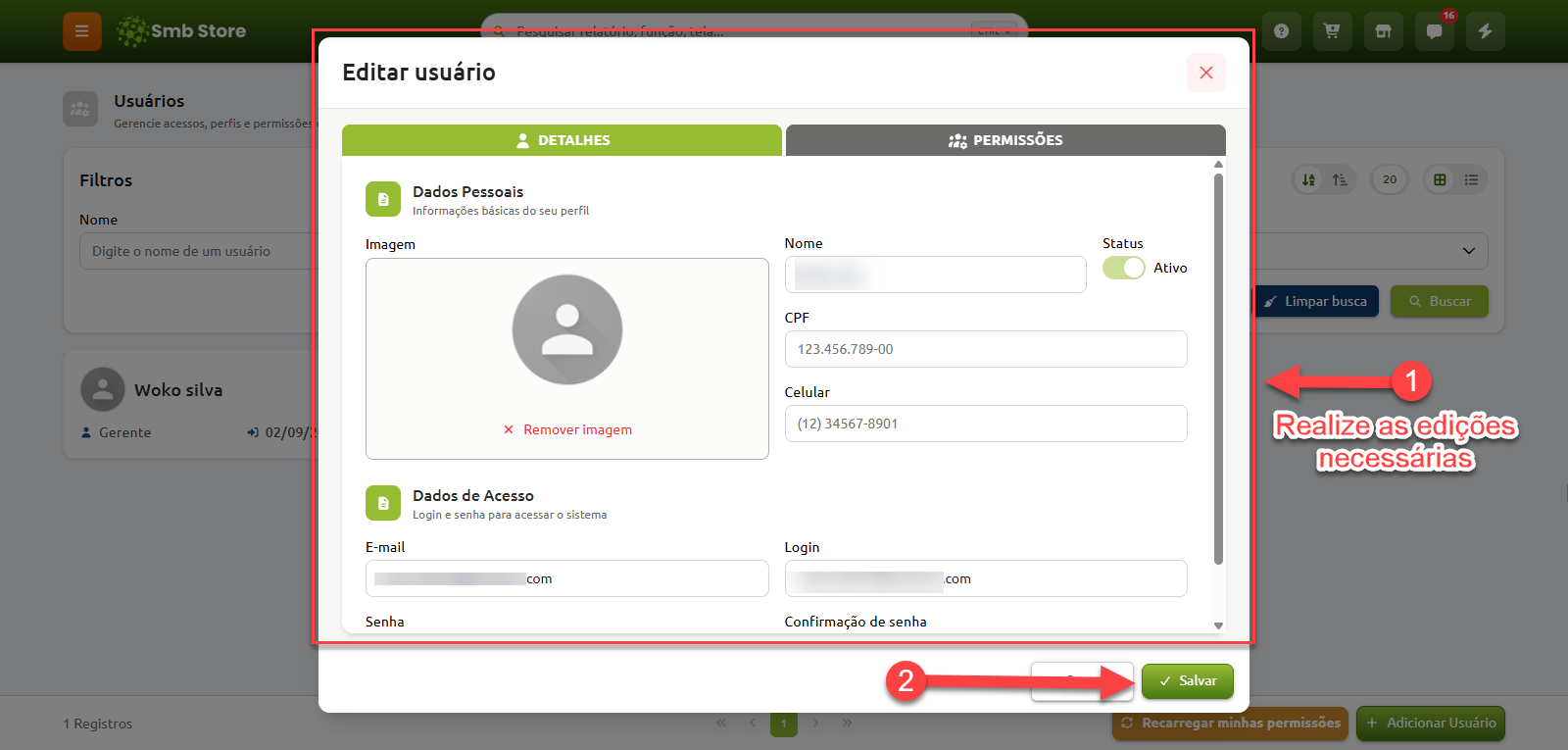Click Remover imagem link
This screenshot has height=750, width=1568.
(x=567, y=429)
